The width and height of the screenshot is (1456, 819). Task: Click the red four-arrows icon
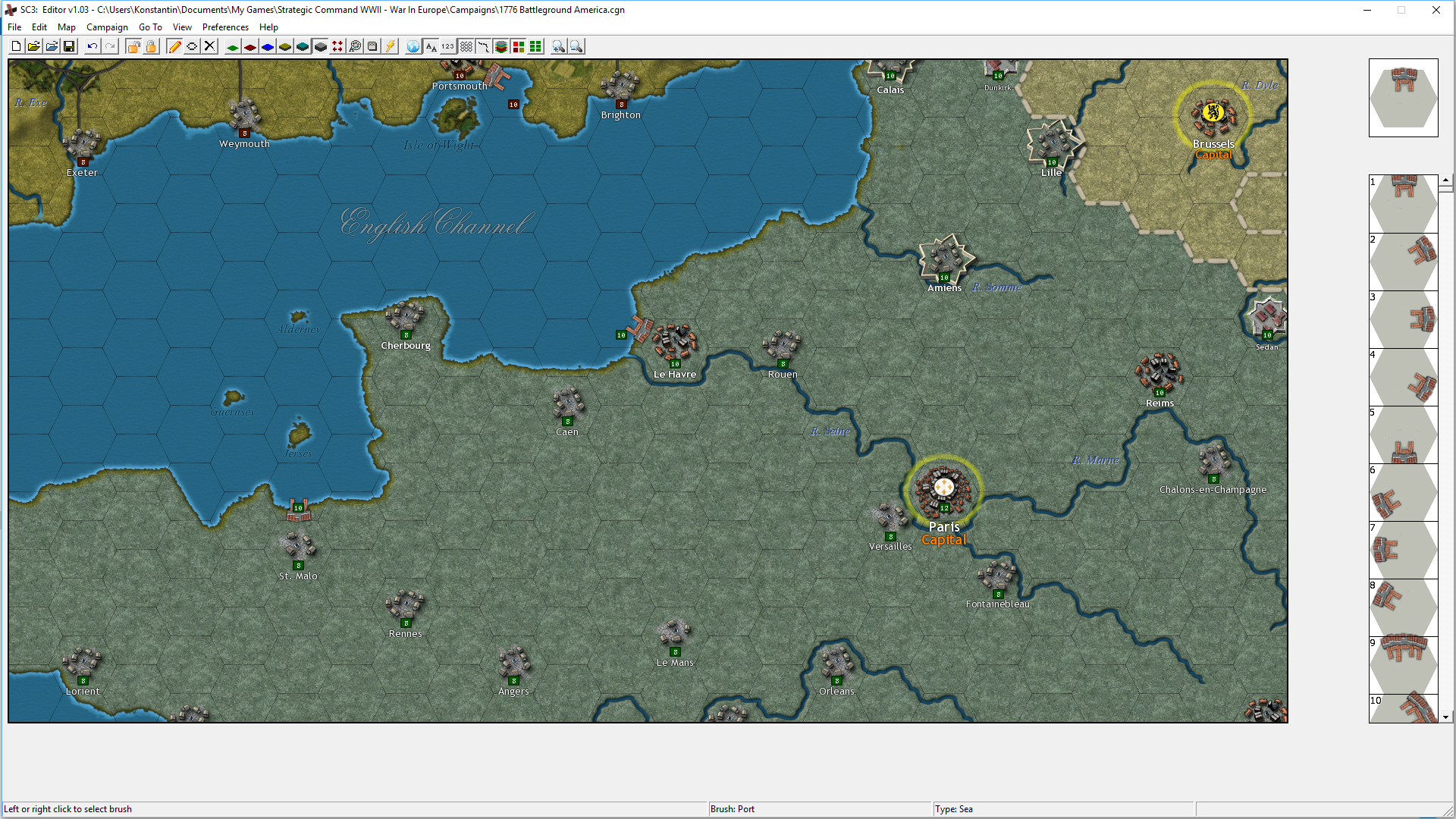pos(337,47)
